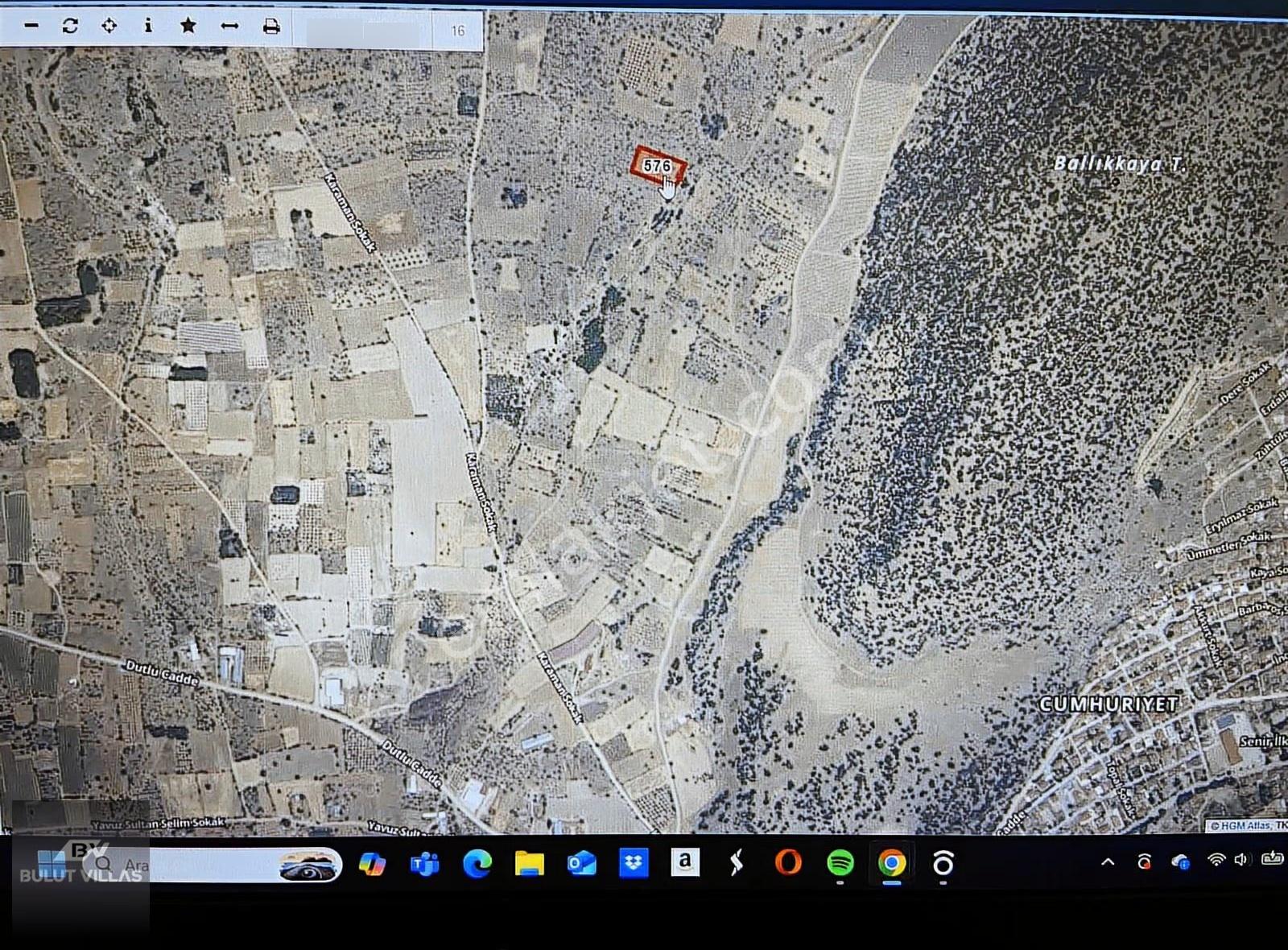1288x950 pixels.
Task: Click the Ballıkkaya T. hill label
Action: click(1119, 163)
